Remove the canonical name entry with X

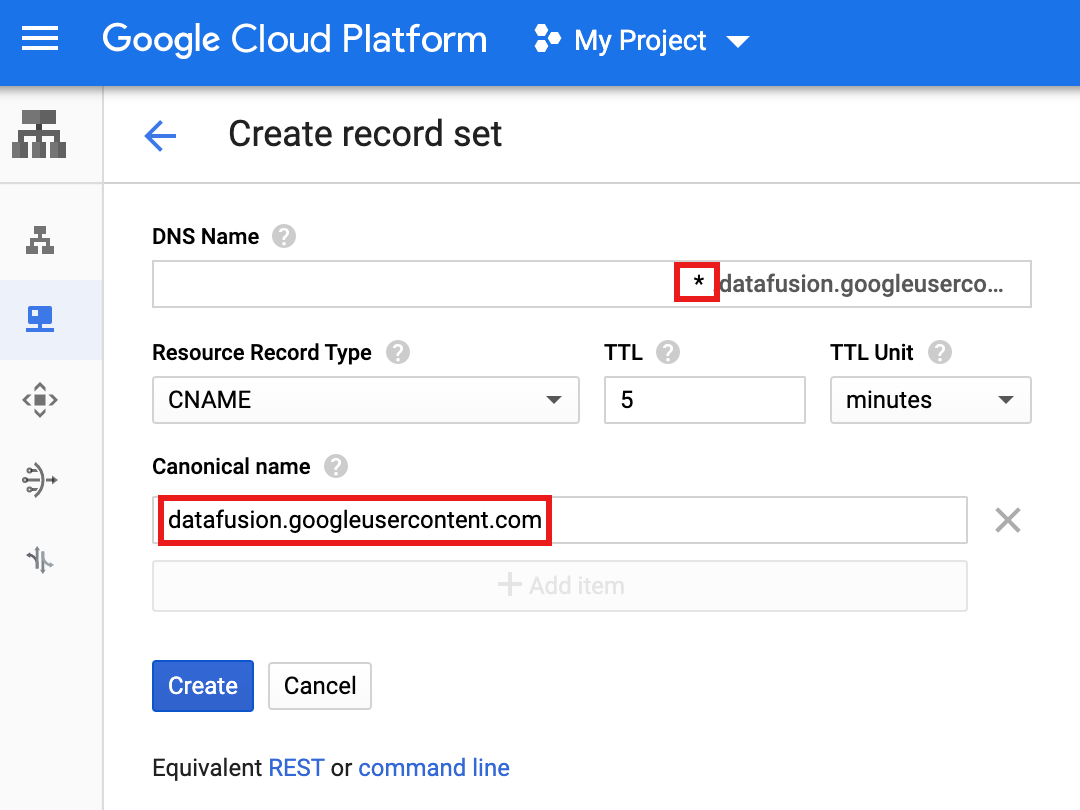1007,520
